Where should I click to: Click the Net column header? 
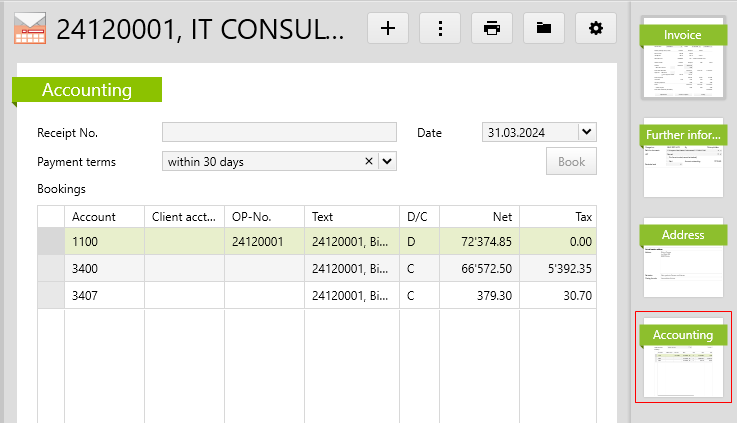(480, 216)
